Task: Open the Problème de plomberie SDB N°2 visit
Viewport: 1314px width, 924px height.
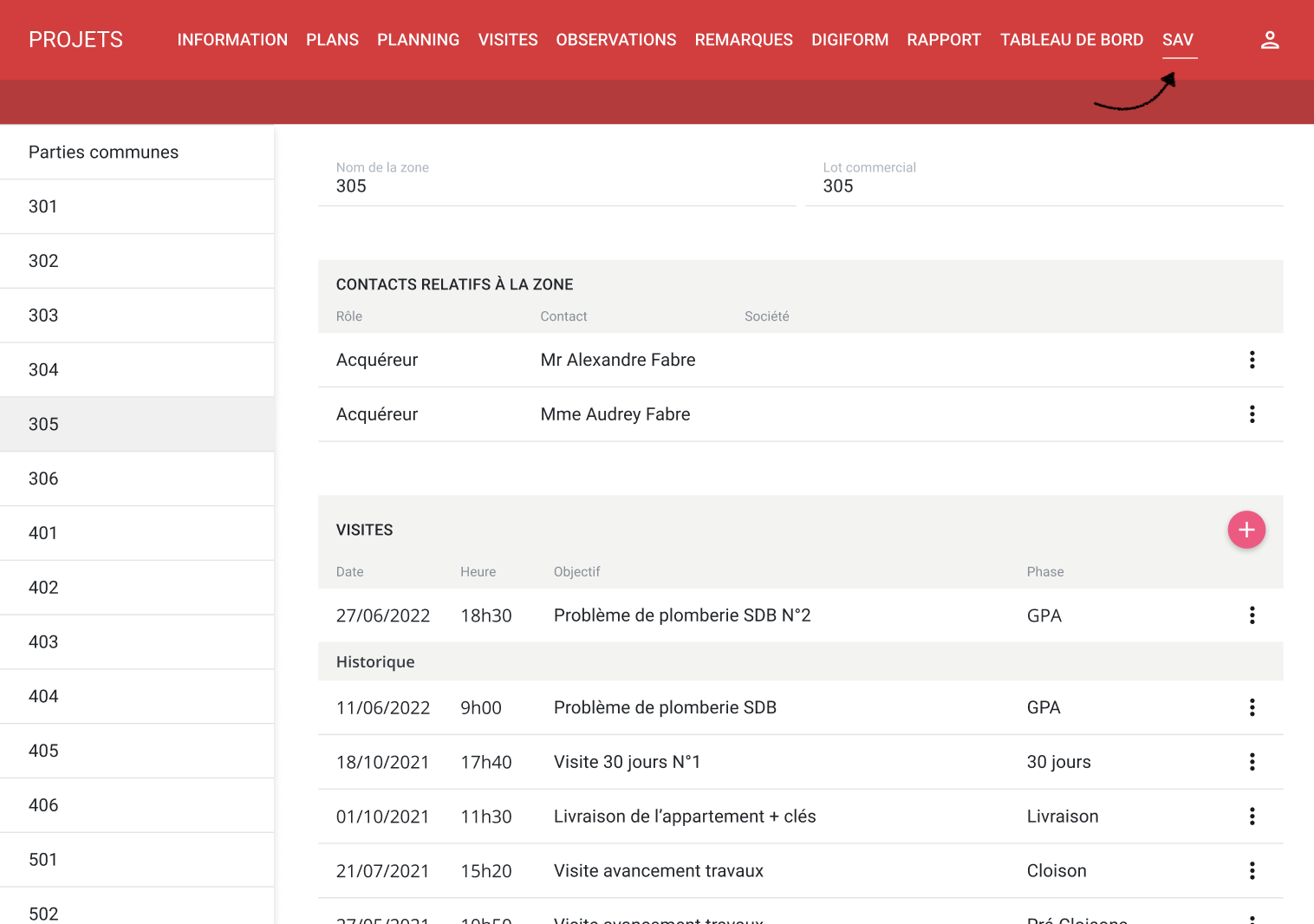Action: tap(681, 615)
